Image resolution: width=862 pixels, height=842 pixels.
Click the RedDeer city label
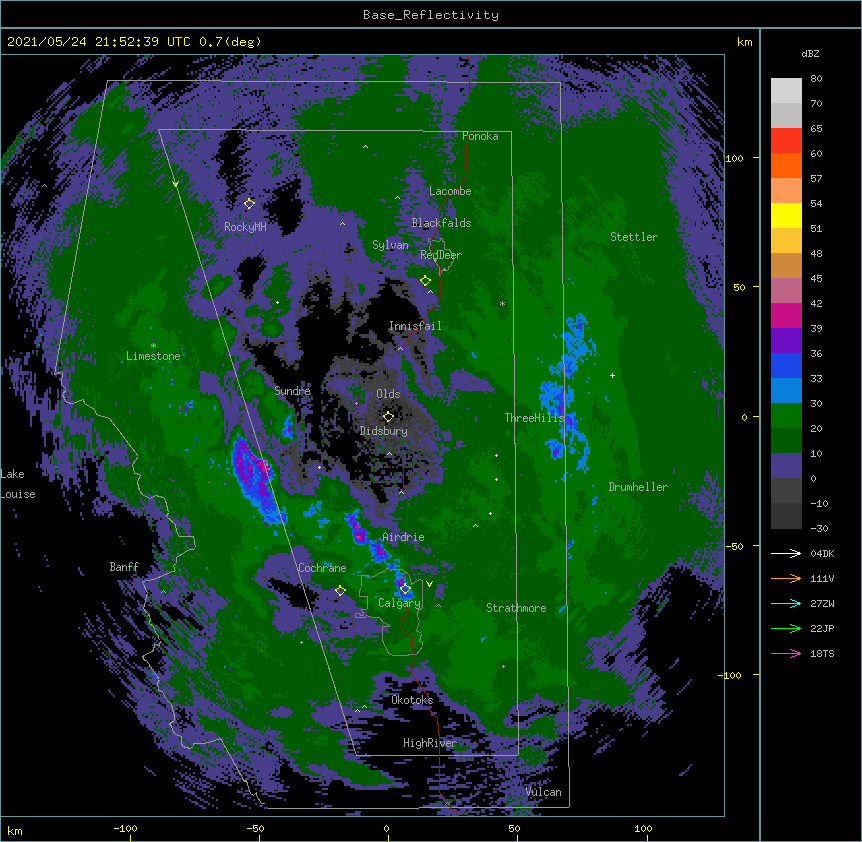(441, 255)
